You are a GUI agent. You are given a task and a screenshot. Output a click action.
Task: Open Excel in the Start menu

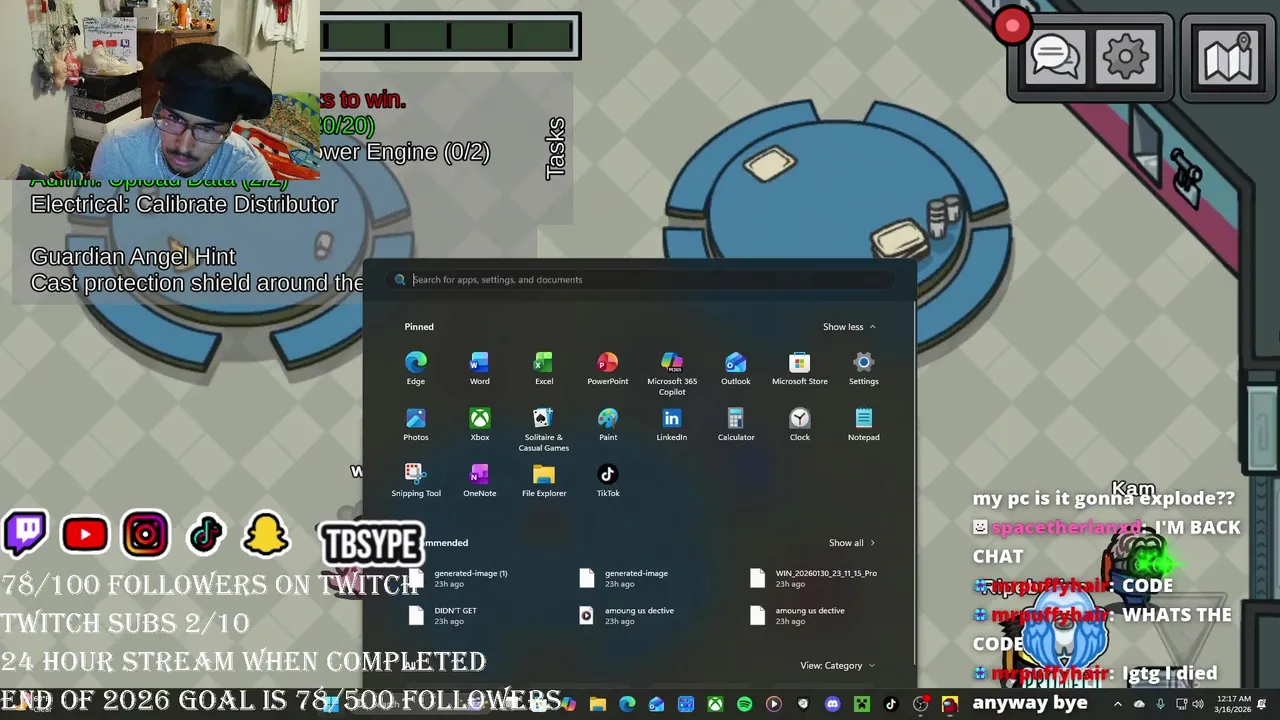click(x=544, y=368)
